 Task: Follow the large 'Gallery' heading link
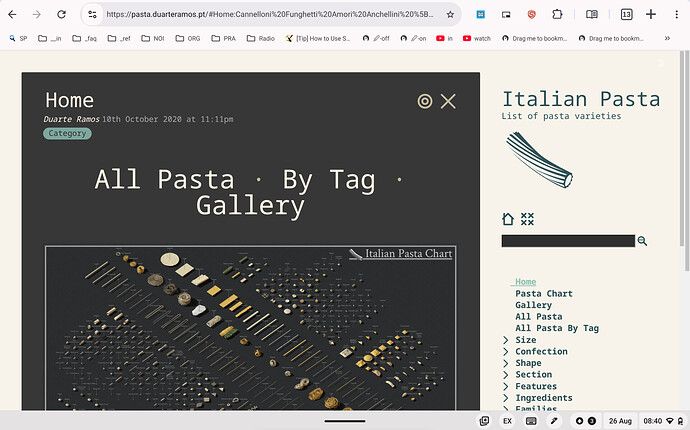tap(250, 206)
